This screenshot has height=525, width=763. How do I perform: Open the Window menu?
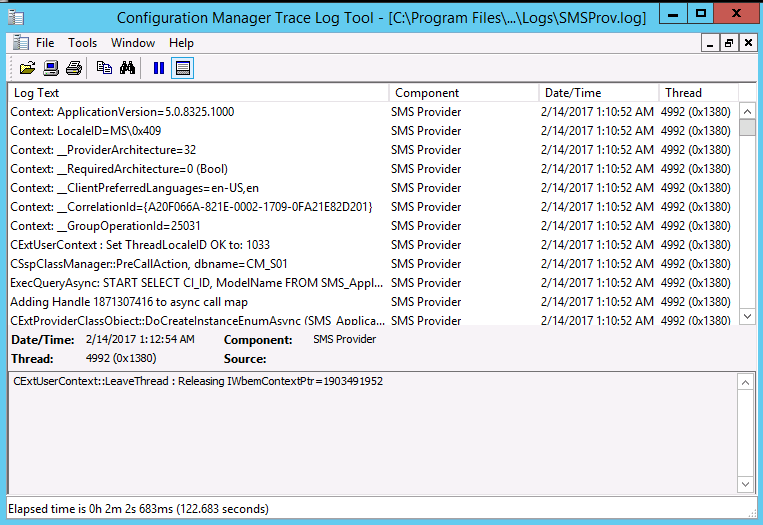132,43
